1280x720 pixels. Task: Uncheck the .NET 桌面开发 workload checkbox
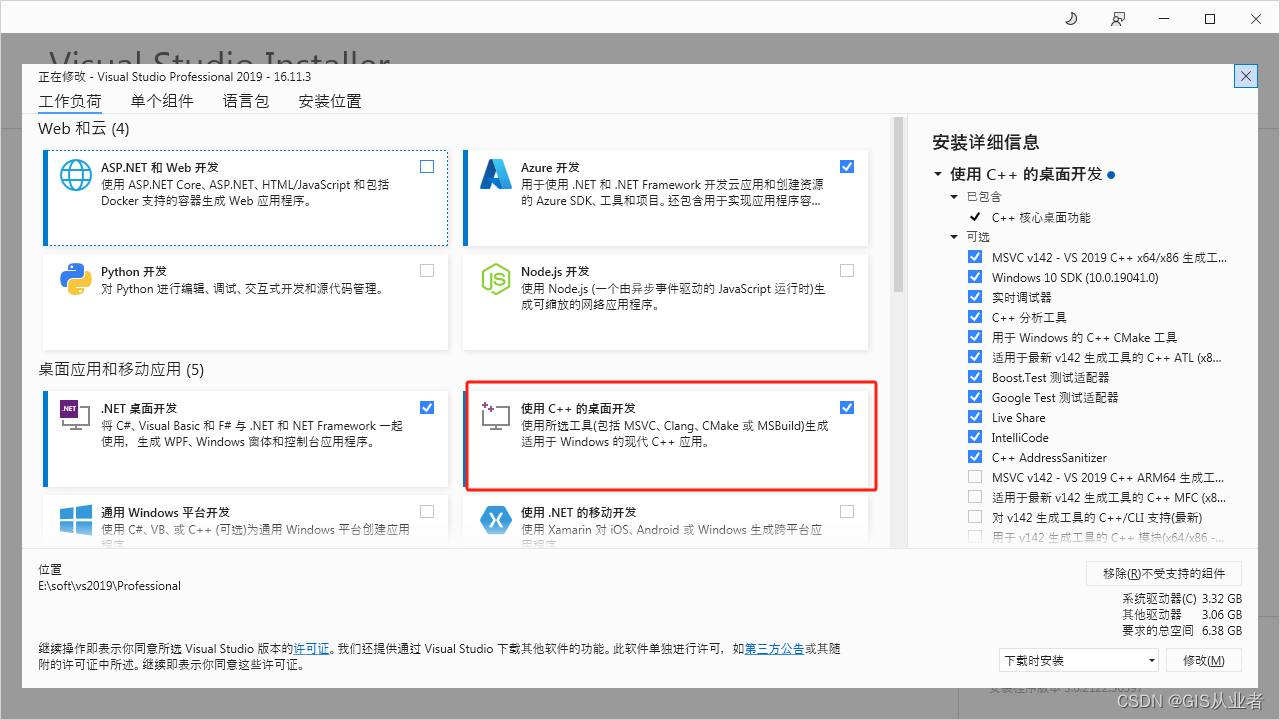coord(427,407)
